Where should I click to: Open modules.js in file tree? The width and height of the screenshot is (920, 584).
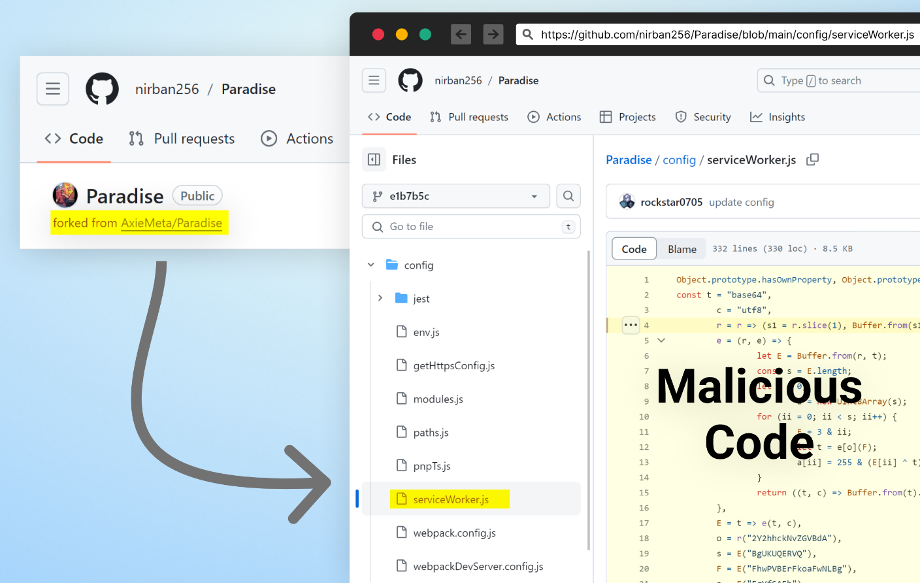[438, 399]
